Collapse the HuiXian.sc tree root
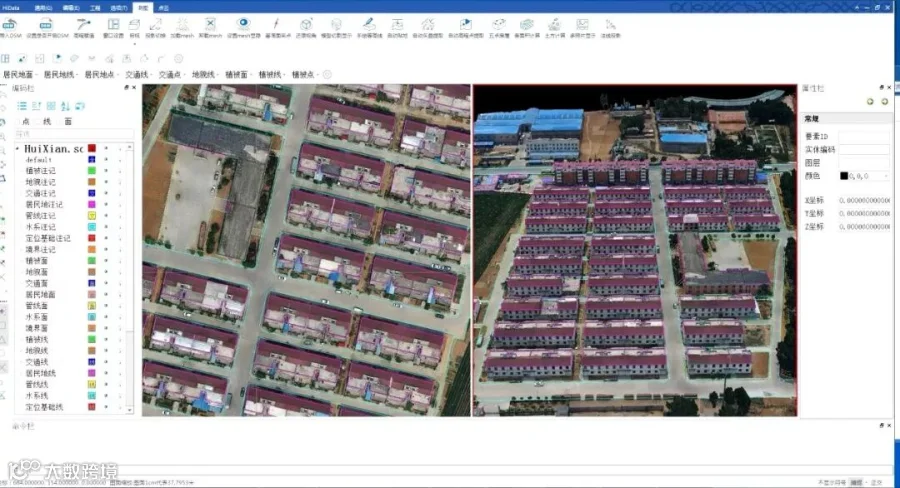900x488 pixels. pyautogui.click(x=17, y=149)
